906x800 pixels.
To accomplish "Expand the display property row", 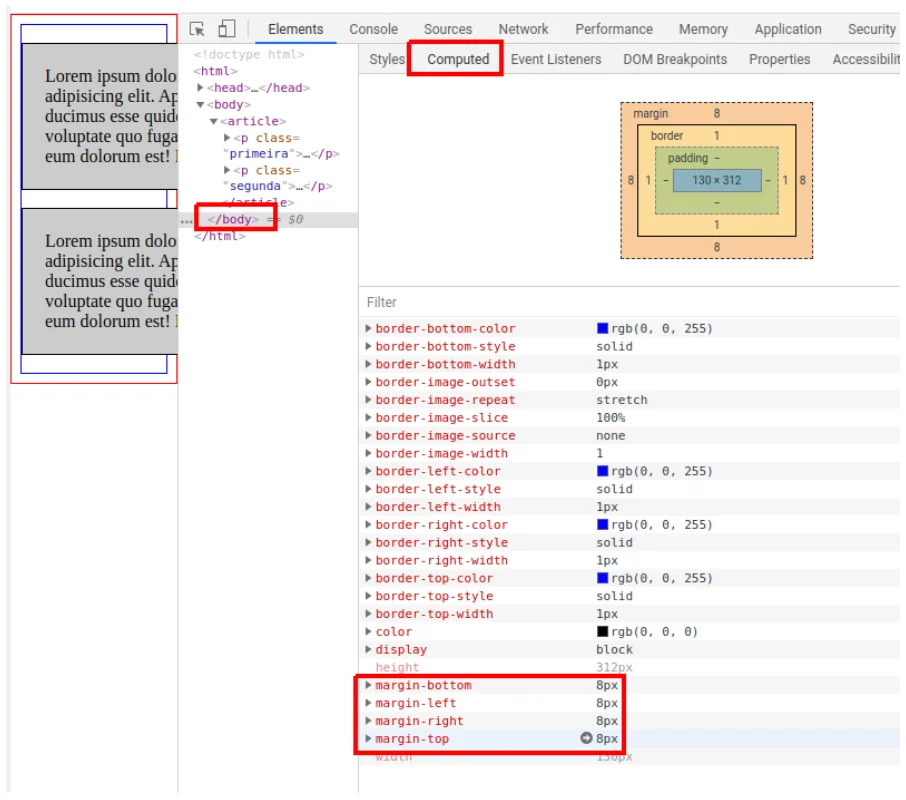I will [x=368, y=649].
